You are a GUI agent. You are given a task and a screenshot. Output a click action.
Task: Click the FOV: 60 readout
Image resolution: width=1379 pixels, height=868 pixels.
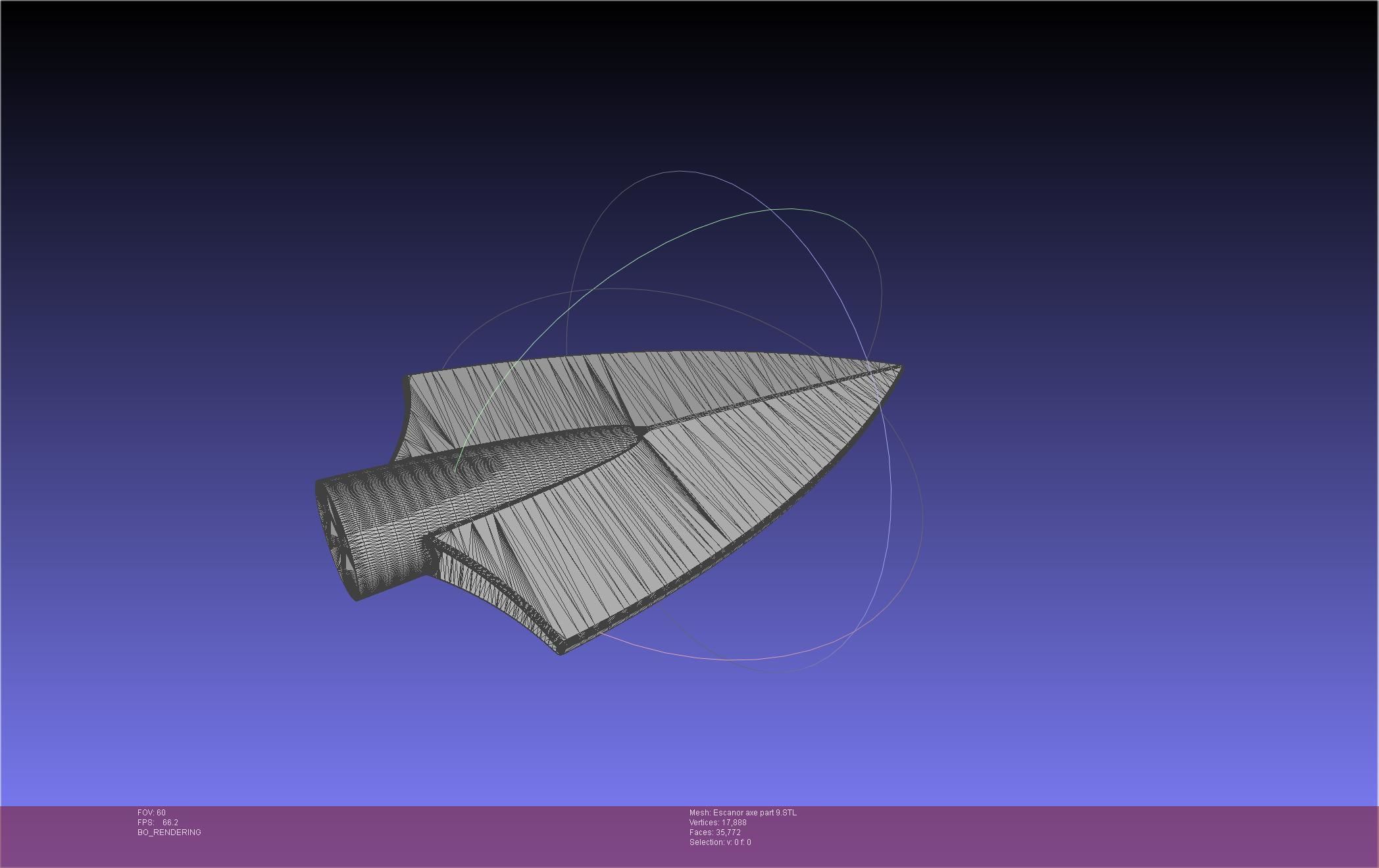click(151, 813)
